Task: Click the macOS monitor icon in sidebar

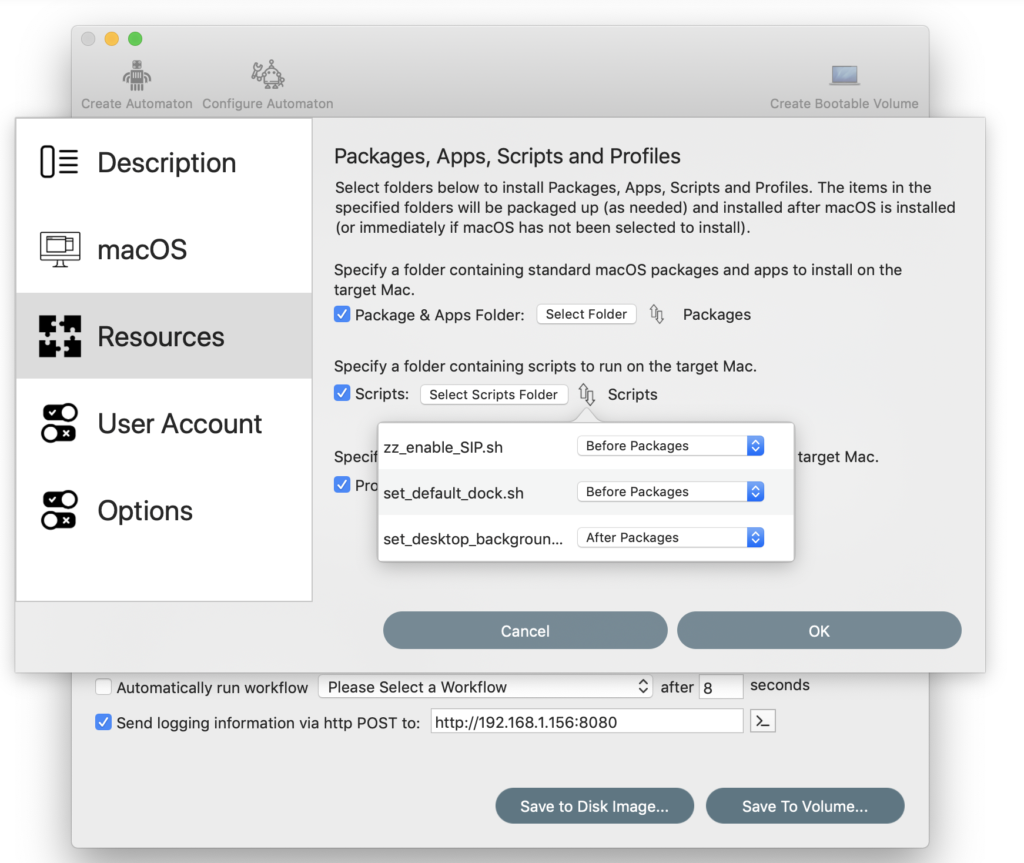Action: click(x=60, y=249)
